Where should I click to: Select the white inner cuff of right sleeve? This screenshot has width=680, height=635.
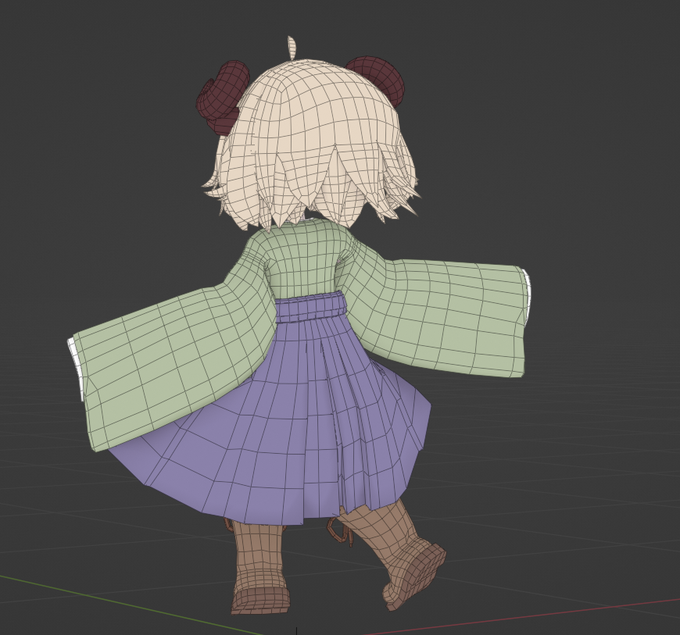[527, 299]
